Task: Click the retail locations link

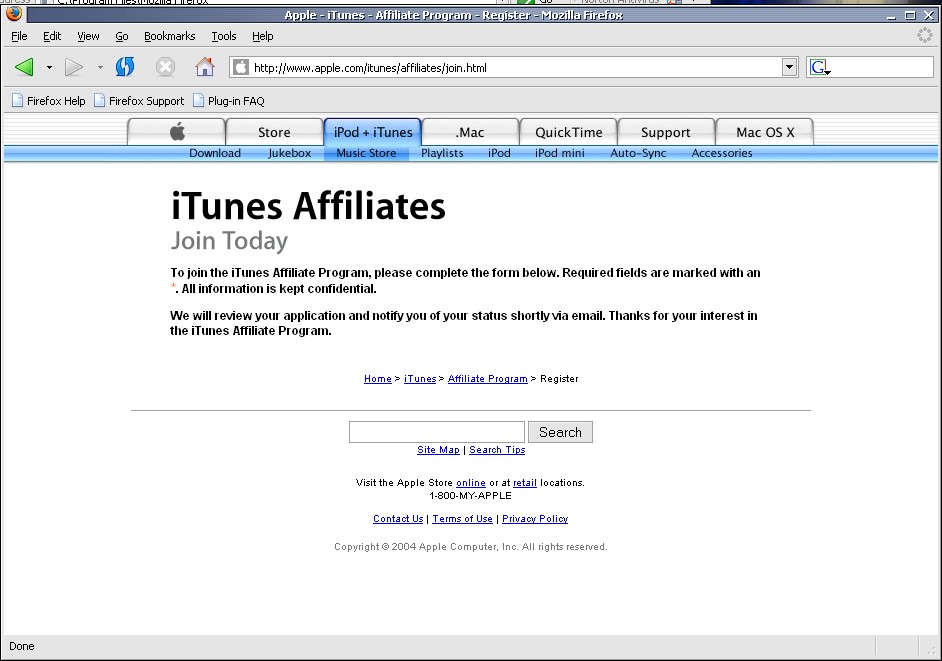Action: pos(524,483)
